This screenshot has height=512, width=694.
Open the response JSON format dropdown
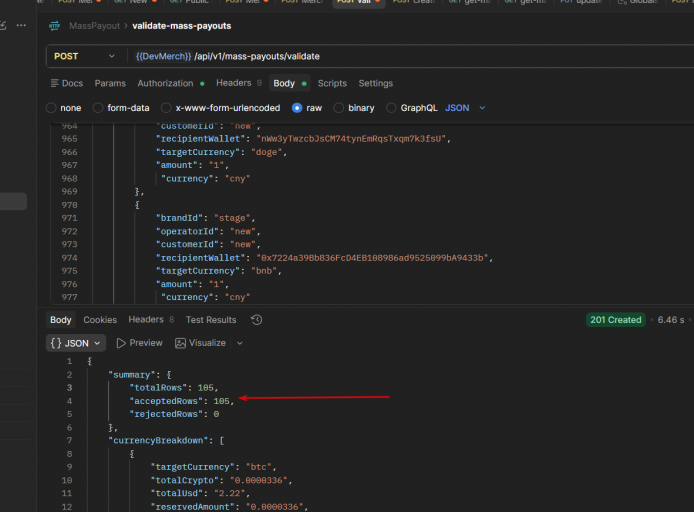tap(76, 343)
